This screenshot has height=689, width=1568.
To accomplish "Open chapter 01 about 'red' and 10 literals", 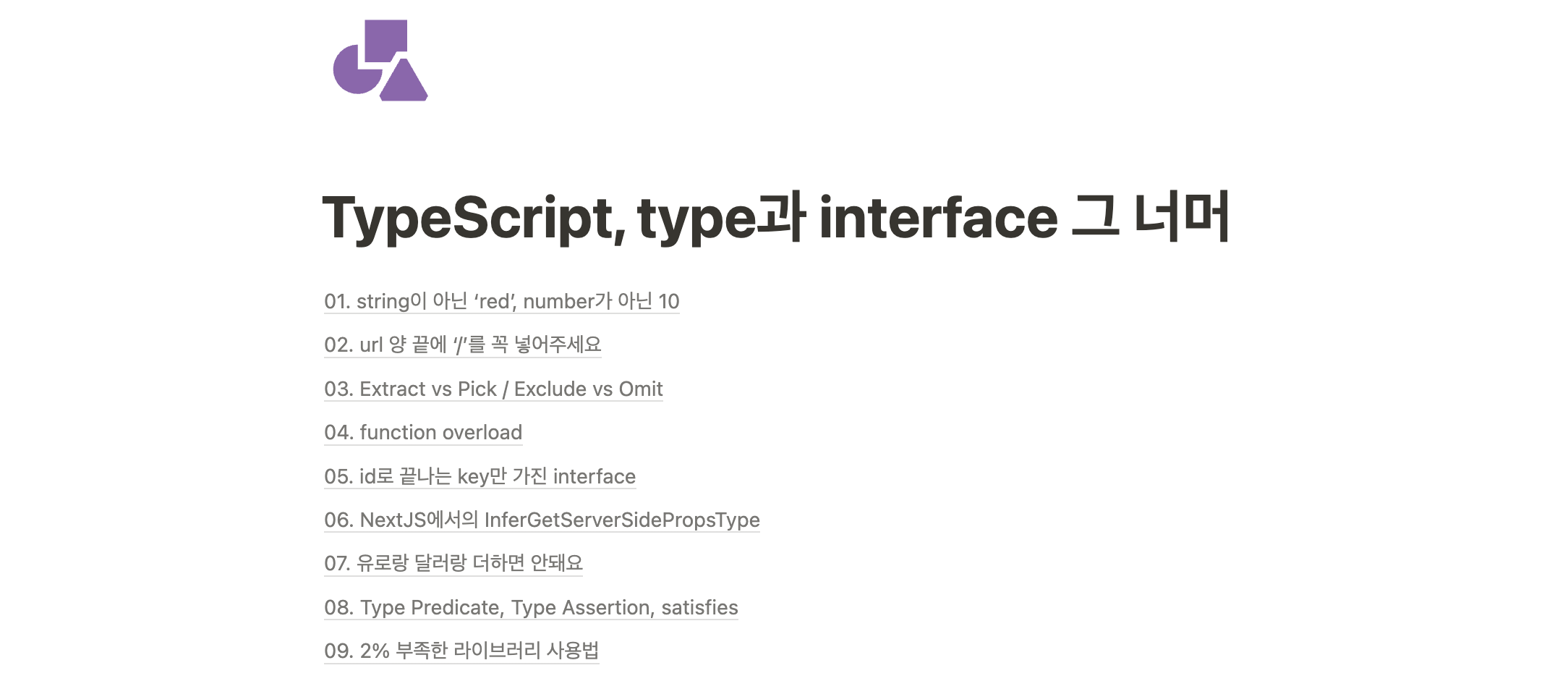I will pos(503,301).
